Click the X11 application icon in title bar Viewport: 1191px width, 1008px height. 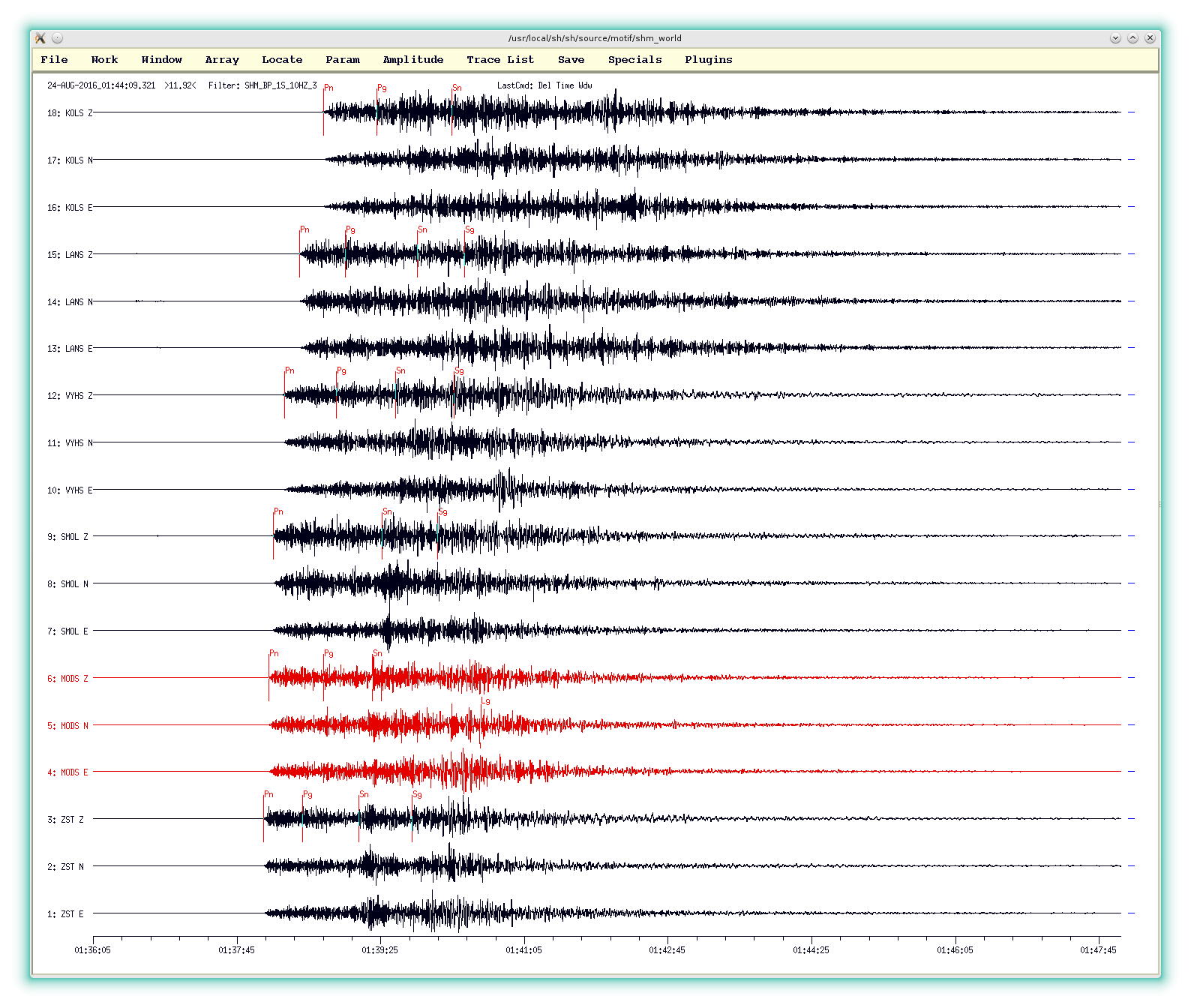click(40, 38)
